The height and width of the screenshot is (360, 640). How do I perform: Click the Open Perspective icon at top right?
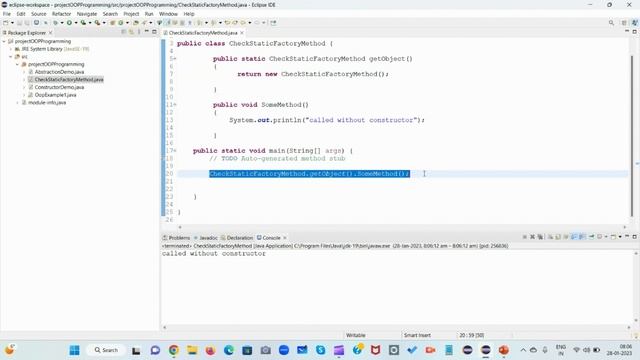(x=624, y=23)
